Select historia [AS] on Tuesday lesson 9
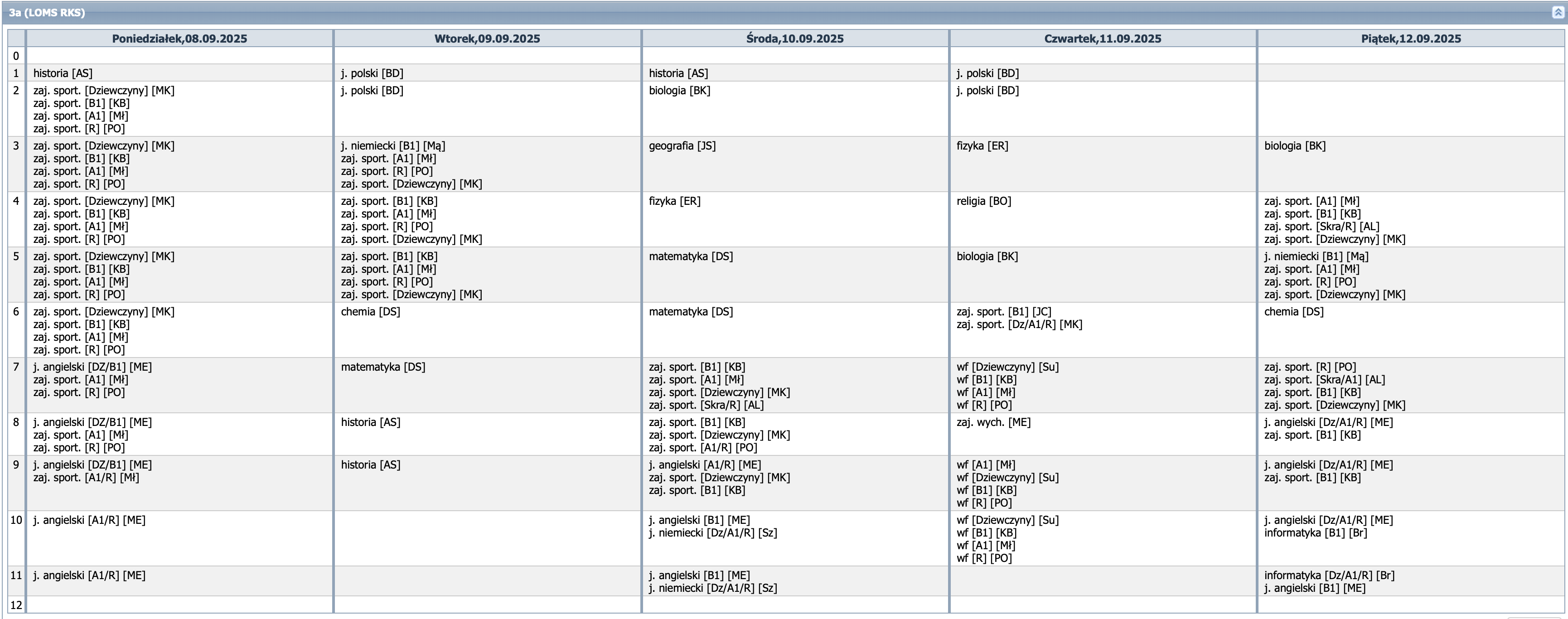 coord(370,464)
